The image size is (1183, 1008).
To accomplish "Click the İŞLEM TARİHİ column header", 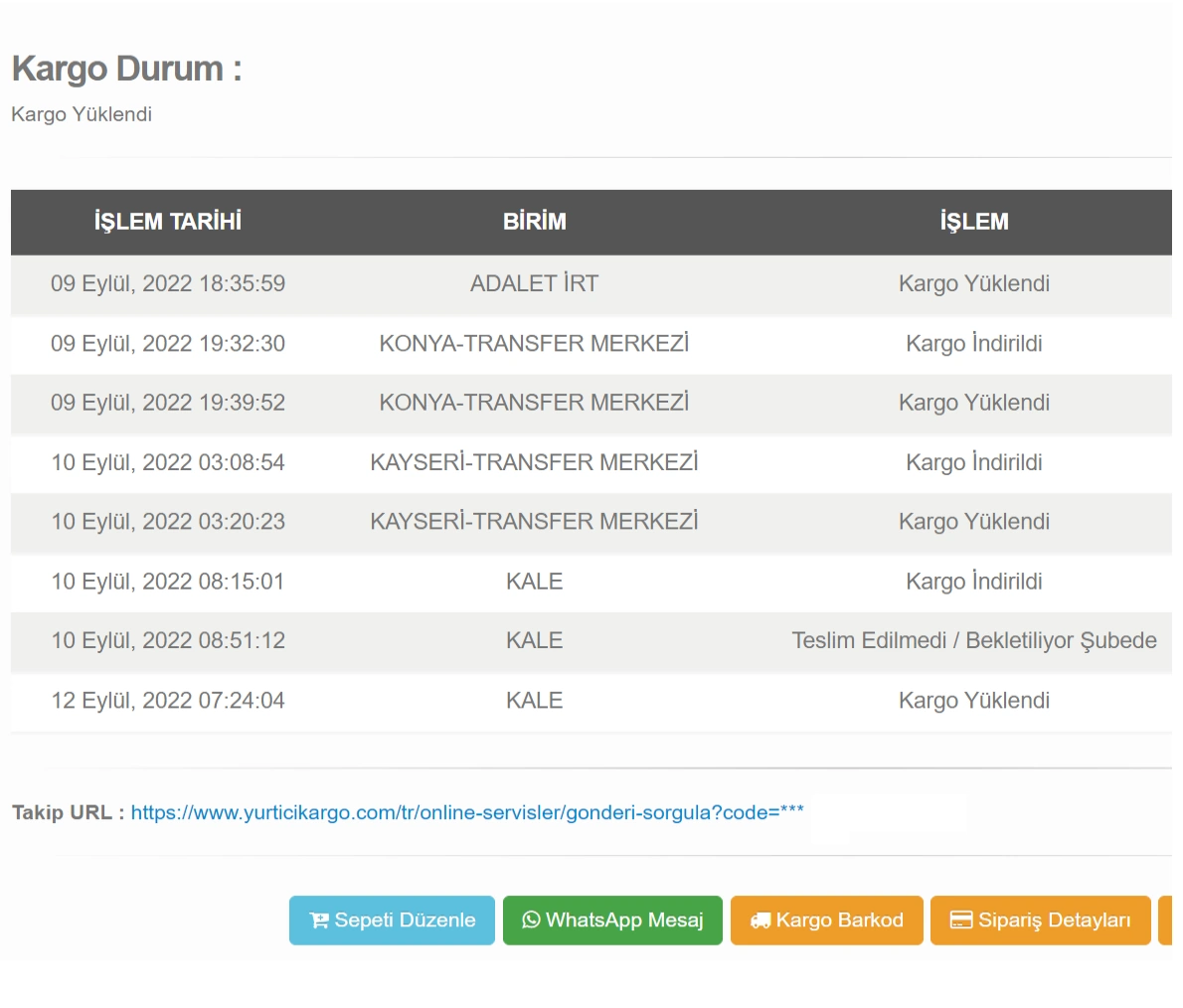I will [x=168, y=222].
